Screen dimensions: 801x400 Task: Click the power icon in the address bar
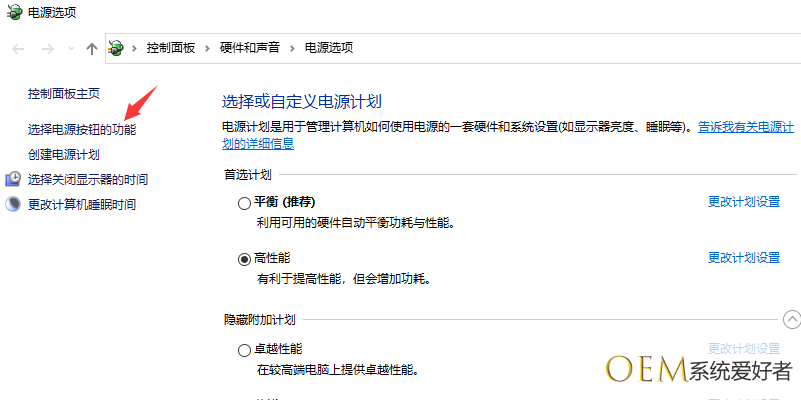(117, 48)
